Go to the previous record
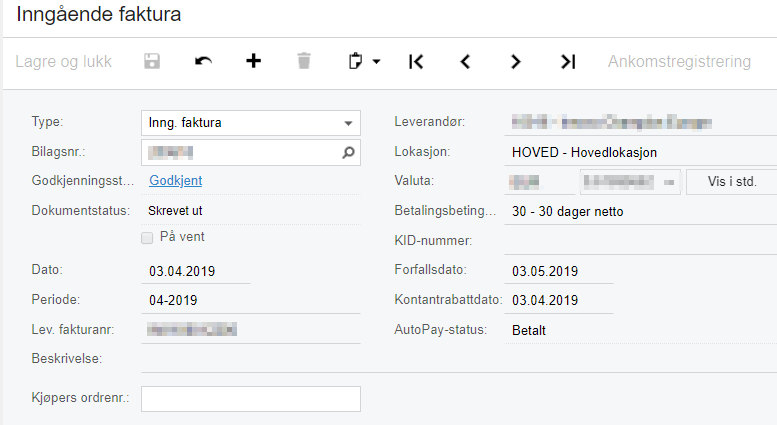 [x=465, y=61]
